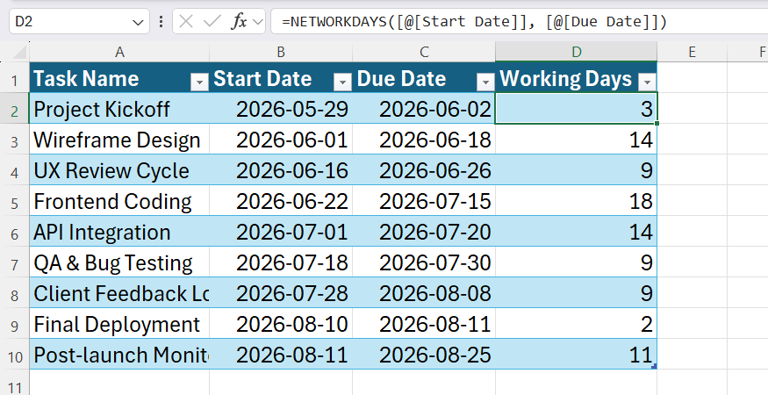
Task: Select due date 2026-08-25 cell
Action: coord(424,355)
